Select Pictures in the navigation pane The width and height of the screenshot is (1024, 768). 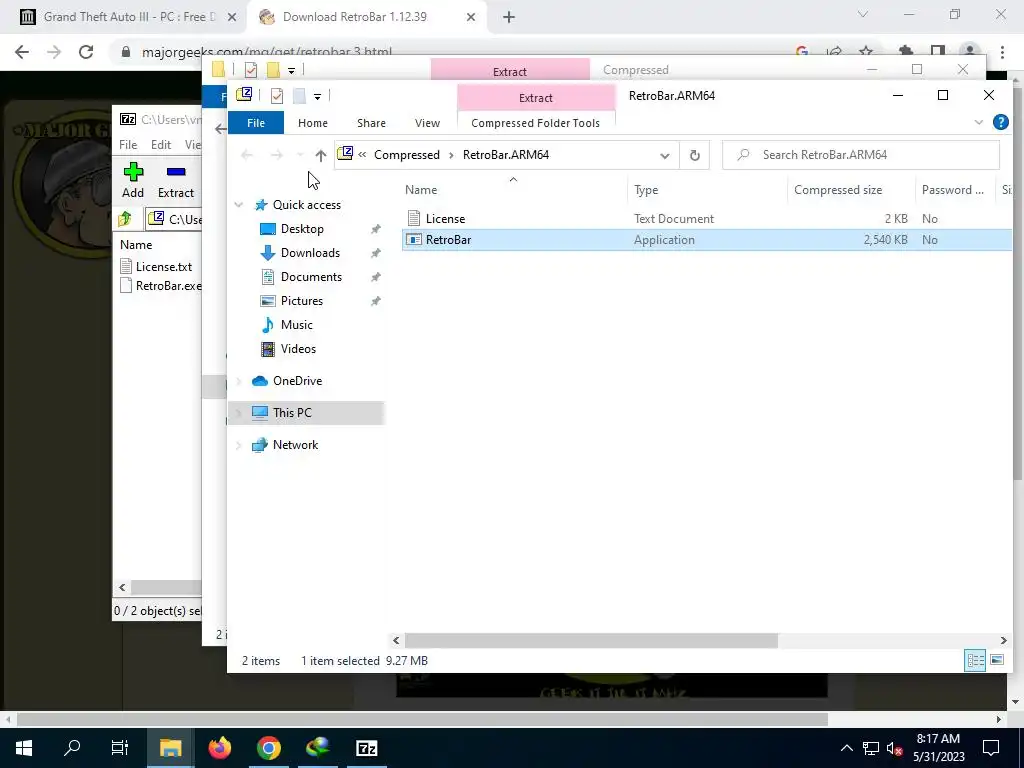point(302,301)
